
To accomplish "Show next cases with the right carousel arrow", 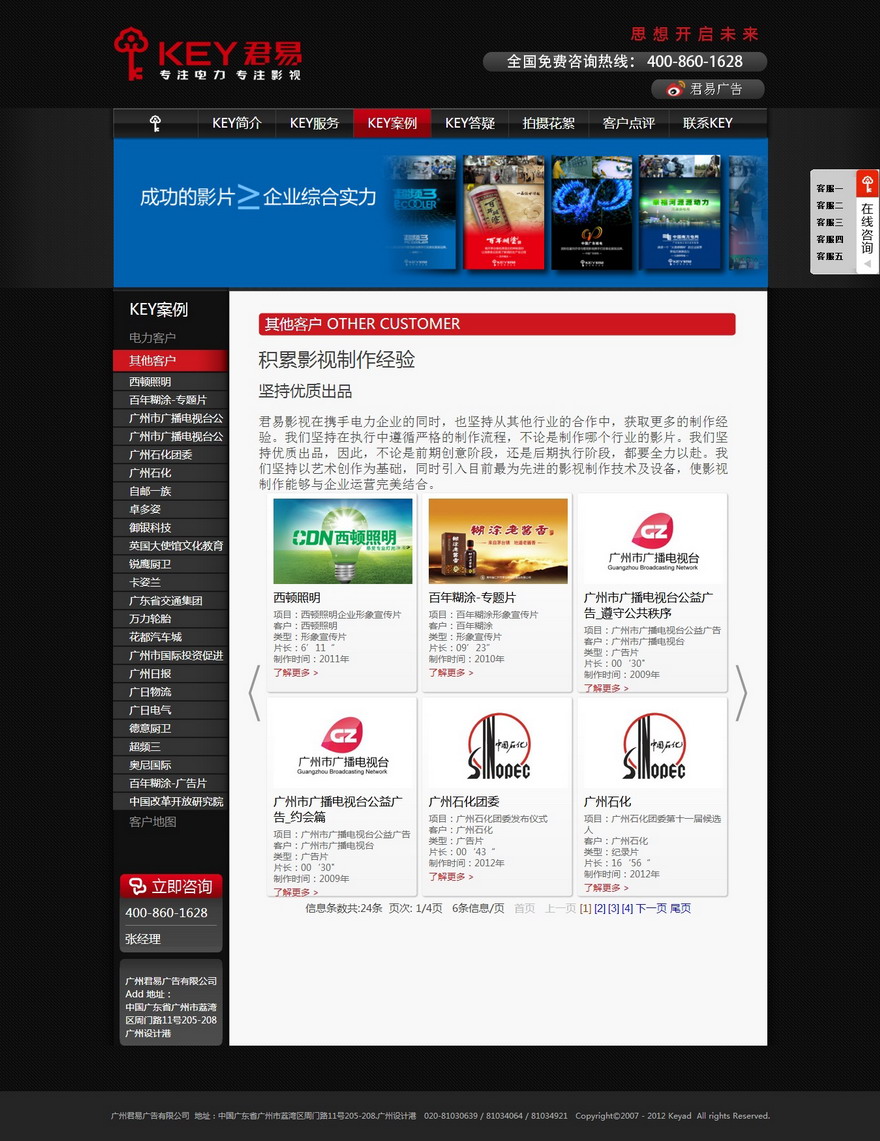I will pos(741,693).
